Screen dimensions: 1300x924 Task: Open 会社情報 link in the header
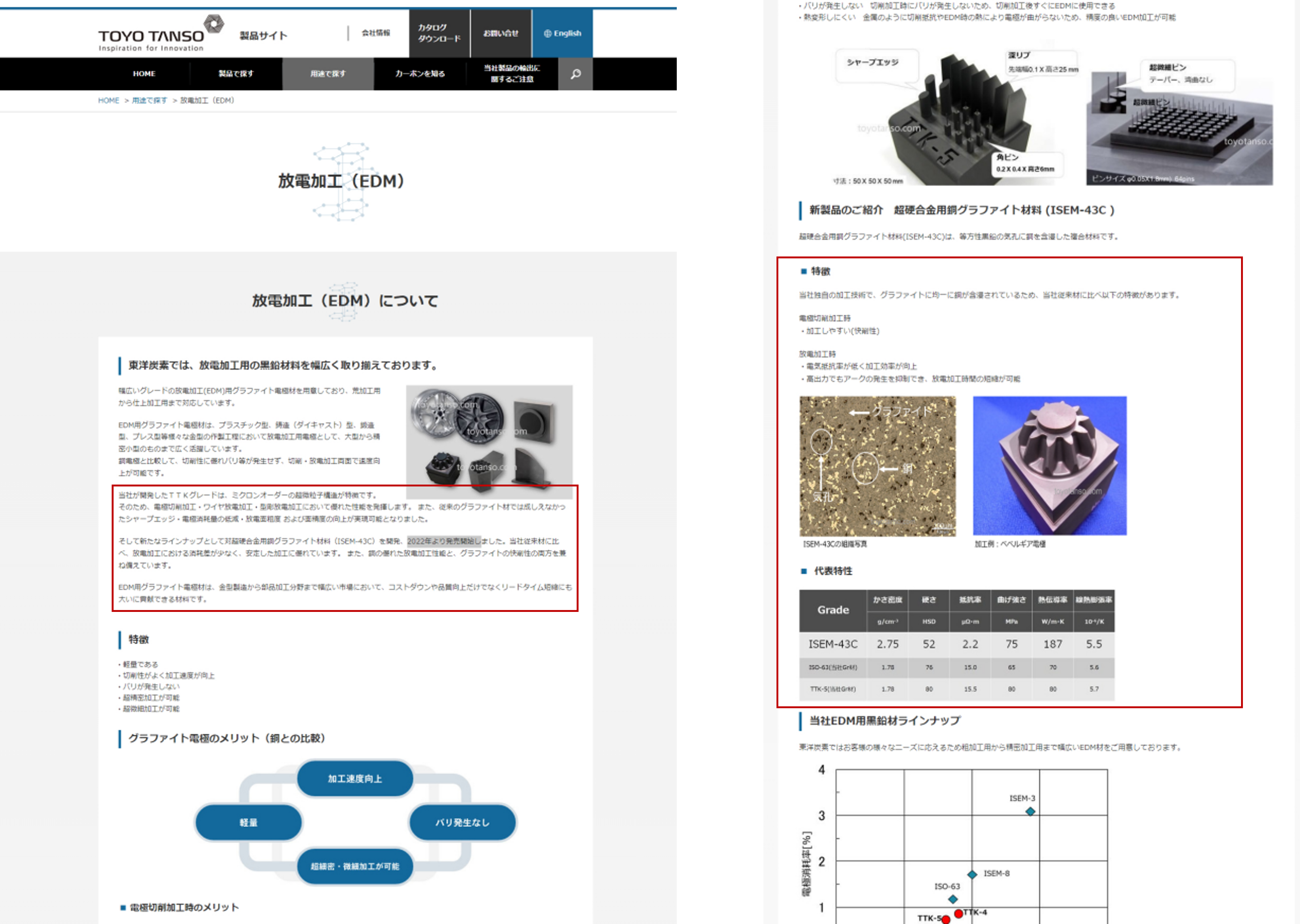[x=376, y=33]
